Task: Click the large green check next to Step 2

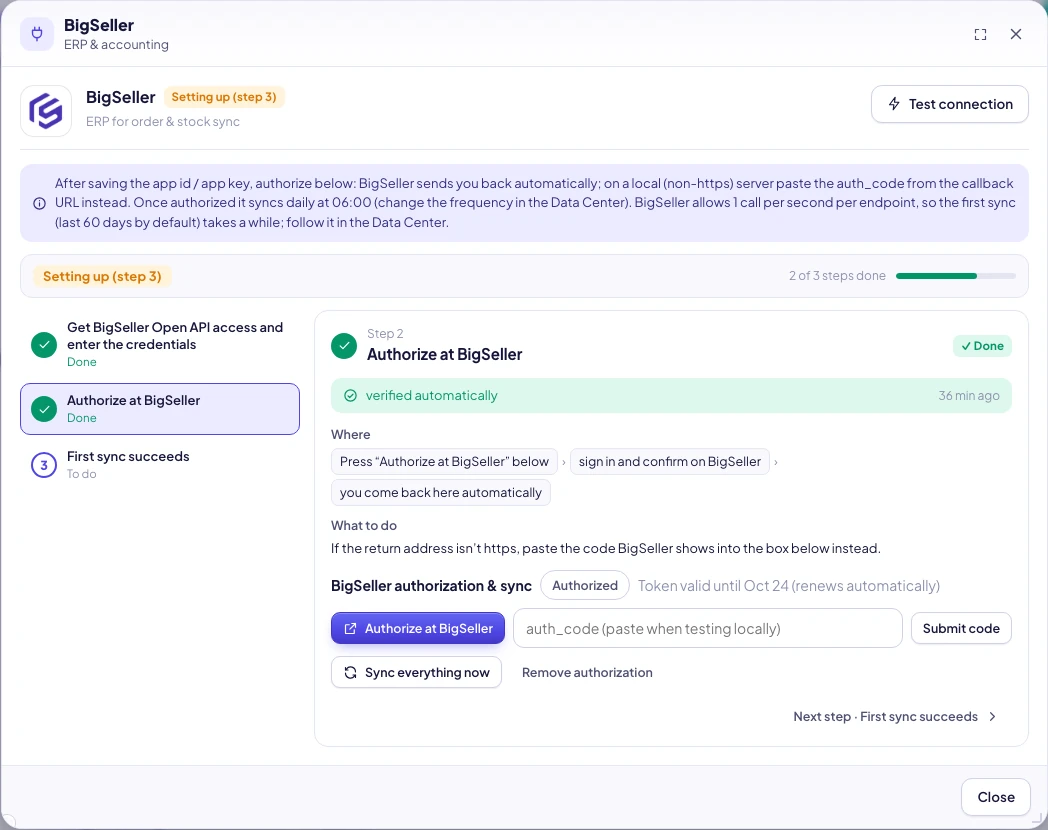Action: pos(344,345)
